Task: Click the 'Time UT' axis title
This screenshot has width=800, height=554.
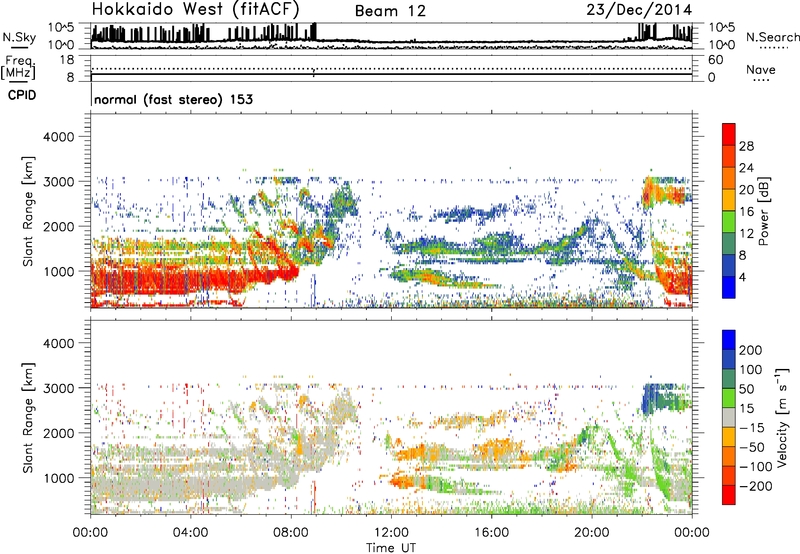Action: (x=391, y=547)
